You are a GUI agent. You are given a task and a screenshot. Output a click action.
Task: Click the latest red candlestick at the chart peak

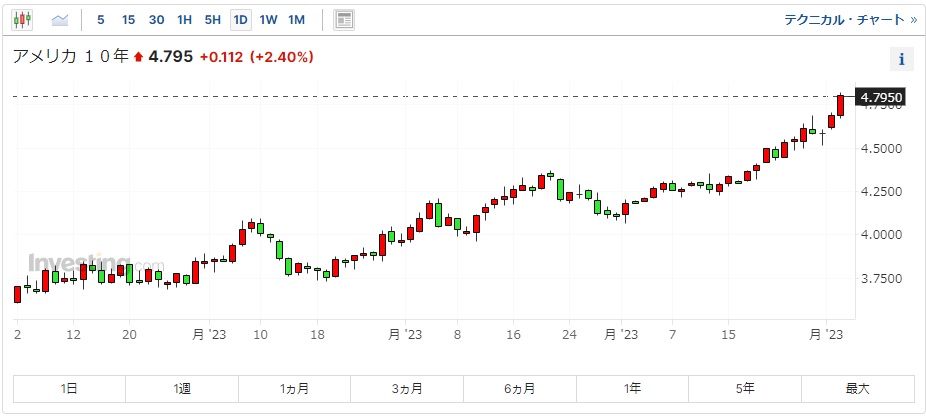(840, 105)
